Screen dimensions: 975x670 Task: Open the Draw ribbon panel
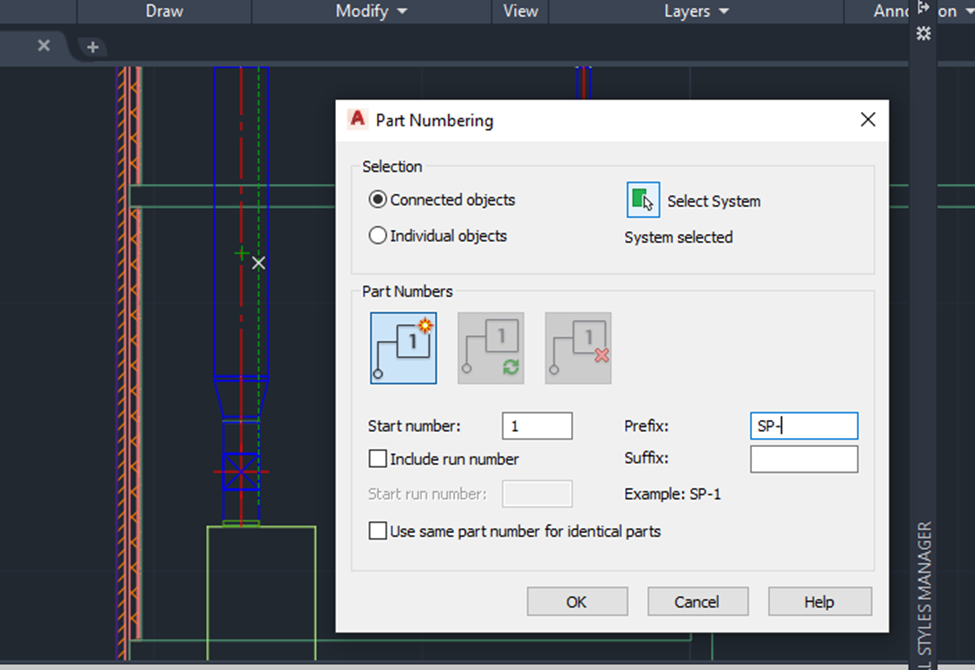point(164,11)
